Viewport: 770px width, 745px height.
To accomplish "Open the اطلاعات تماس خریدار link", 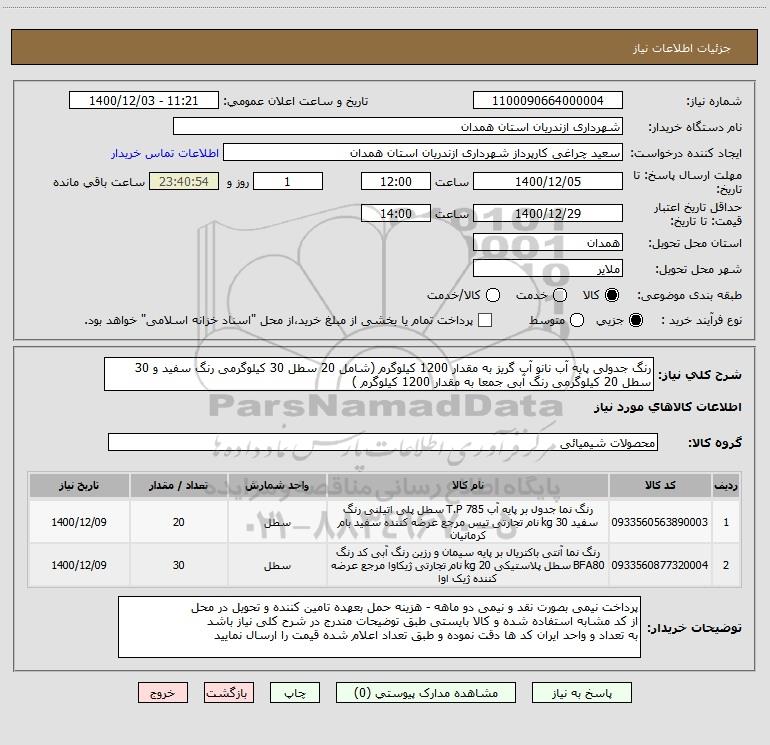I will (x=165, y=153).
